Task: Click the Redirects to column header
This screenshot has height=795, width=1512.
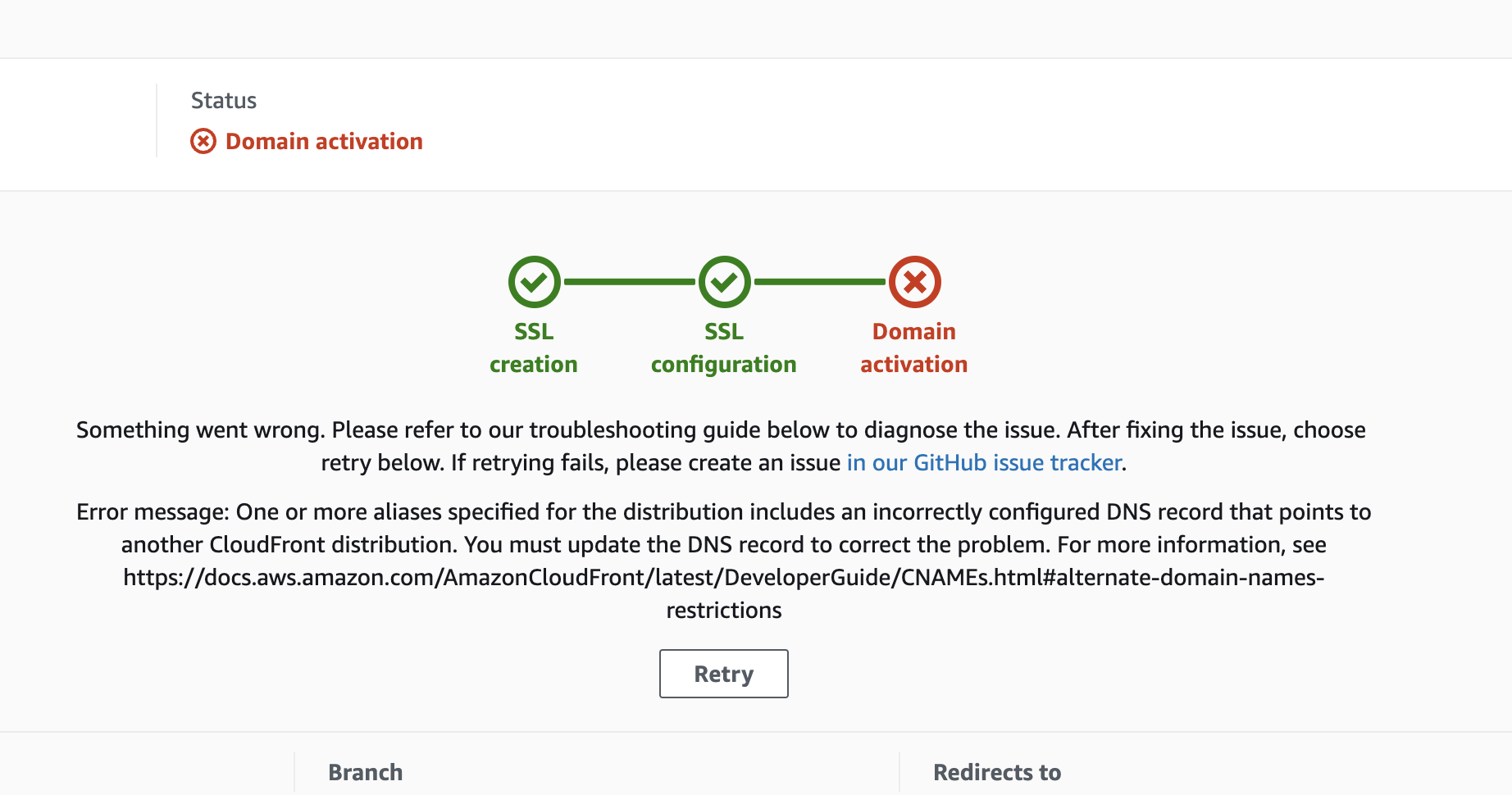Action: 996,771
